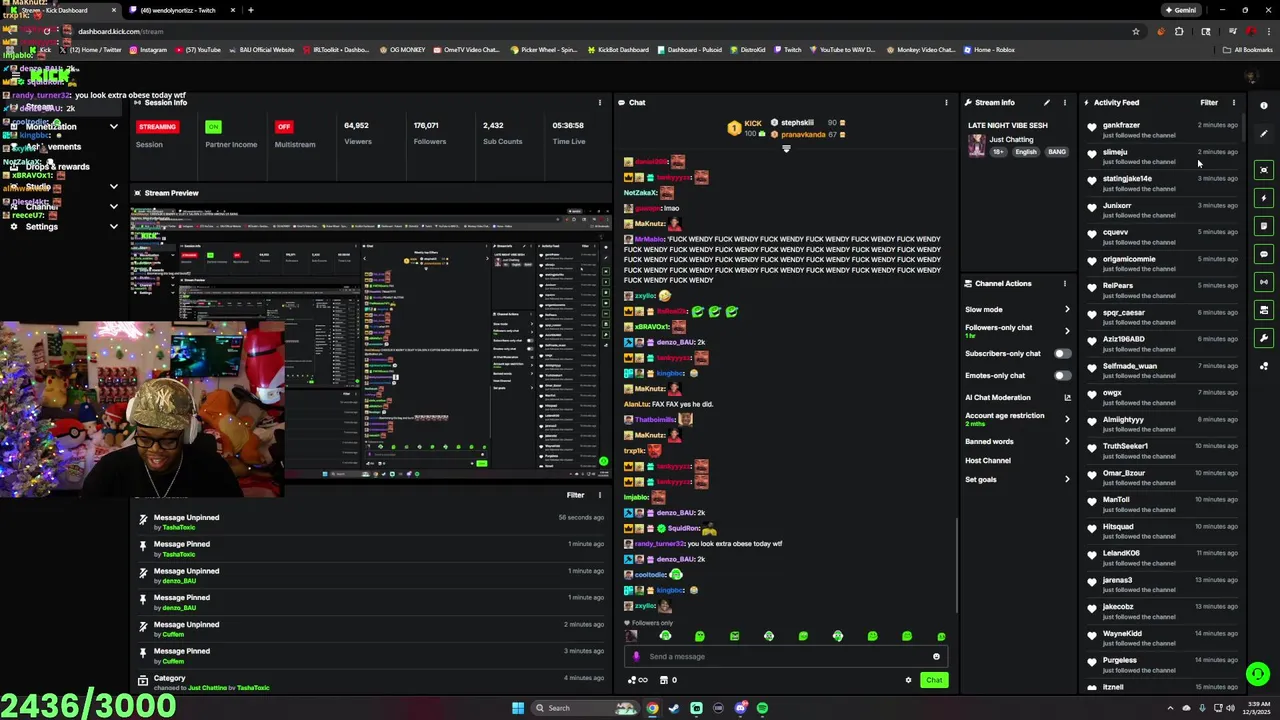Open the KickBot Dashboard bookmark
Screen dimensions: 1280x720
tap(619, 50)
